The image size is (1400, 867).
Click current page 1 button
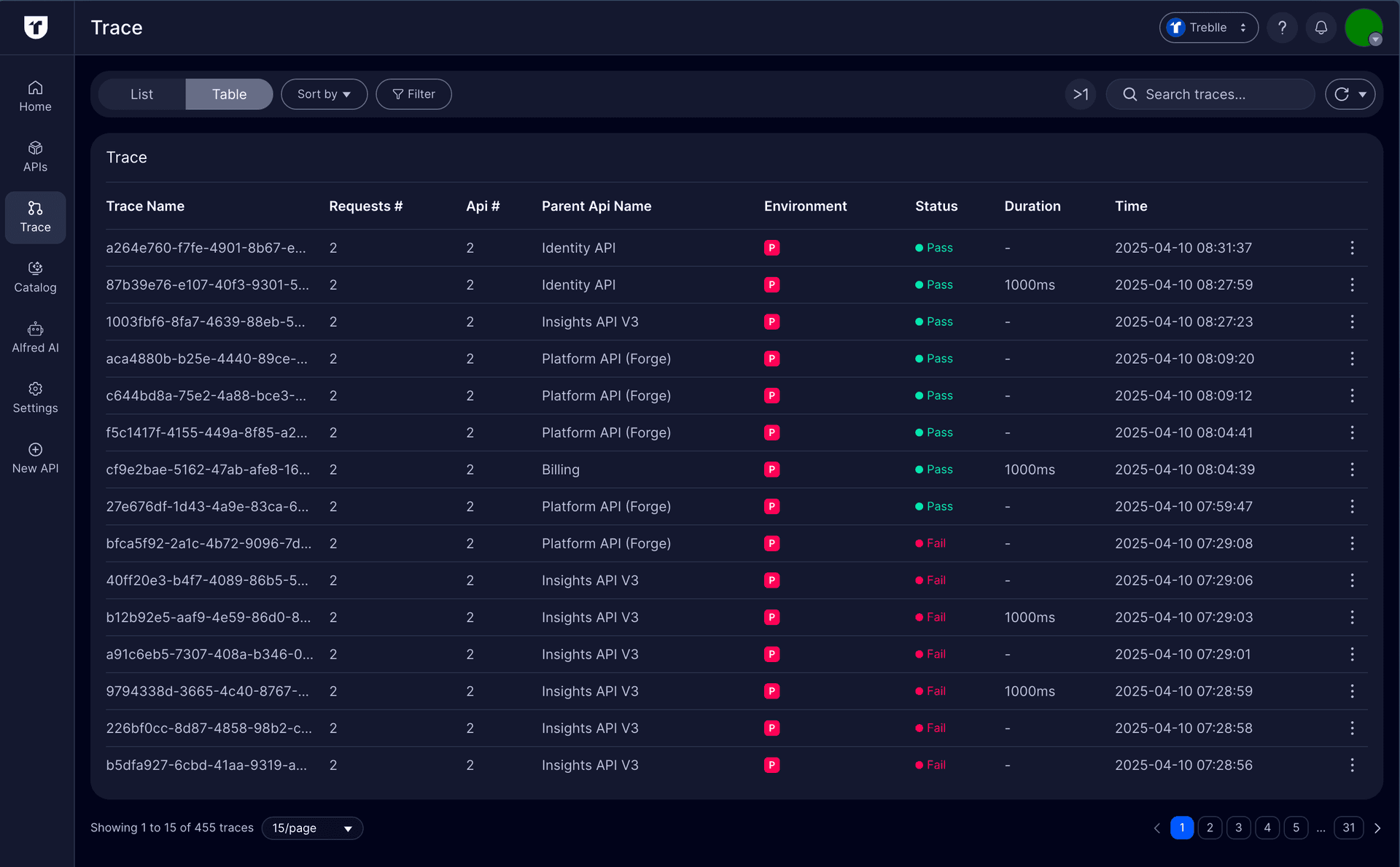pyautogui.click(x=1182, y=828)
